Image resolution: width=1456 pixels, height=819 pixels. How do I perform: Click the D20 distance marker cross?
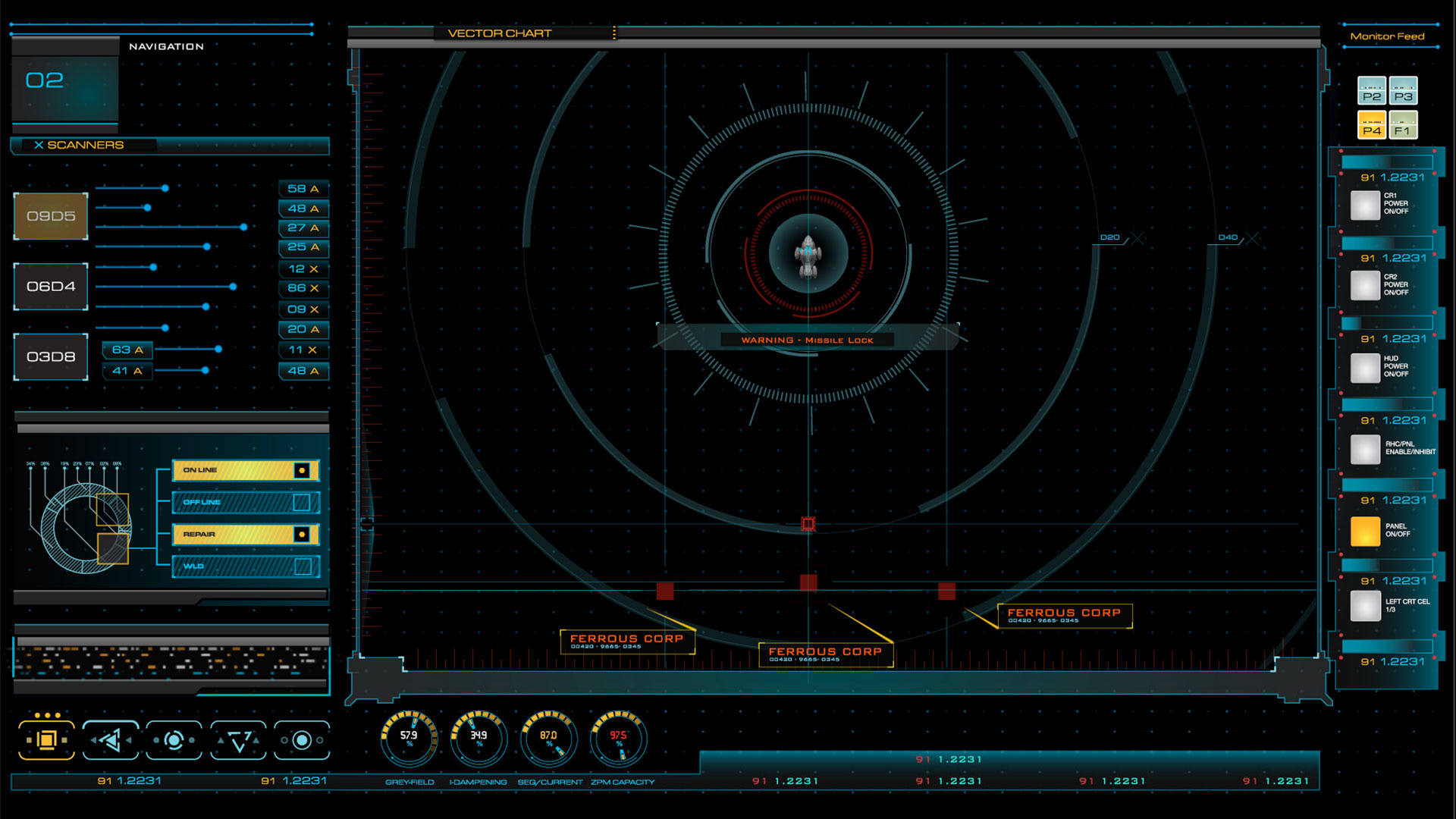[1137, 238]
